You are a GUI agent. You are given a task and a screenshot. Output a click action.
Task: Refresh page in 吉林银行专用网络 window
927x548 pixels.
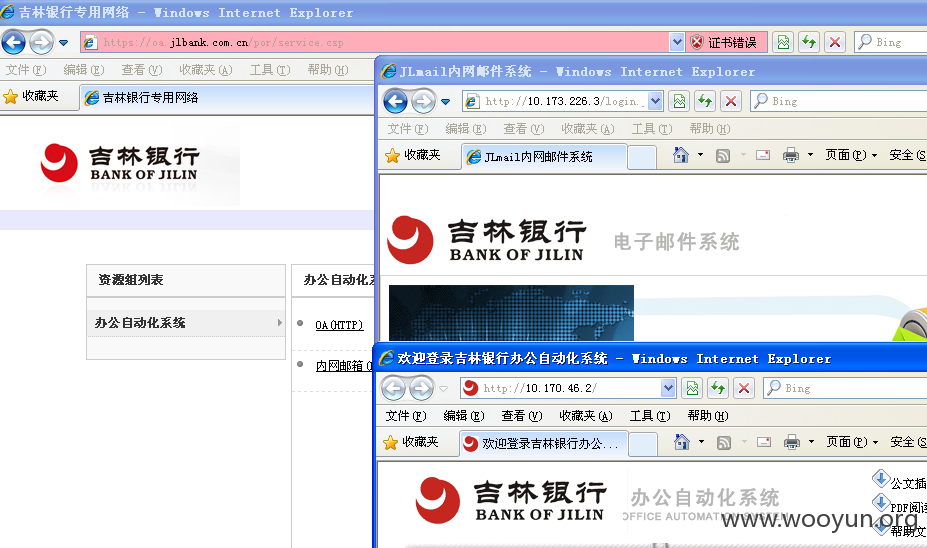click(809, 42)
